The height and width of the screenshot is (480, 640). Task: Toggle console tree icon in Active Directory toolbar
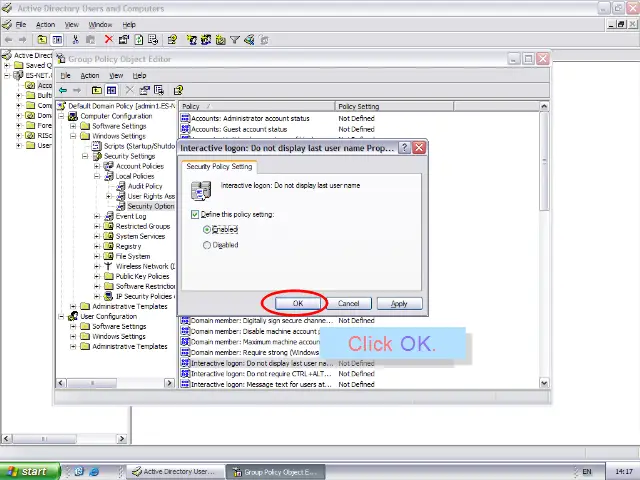57,40
